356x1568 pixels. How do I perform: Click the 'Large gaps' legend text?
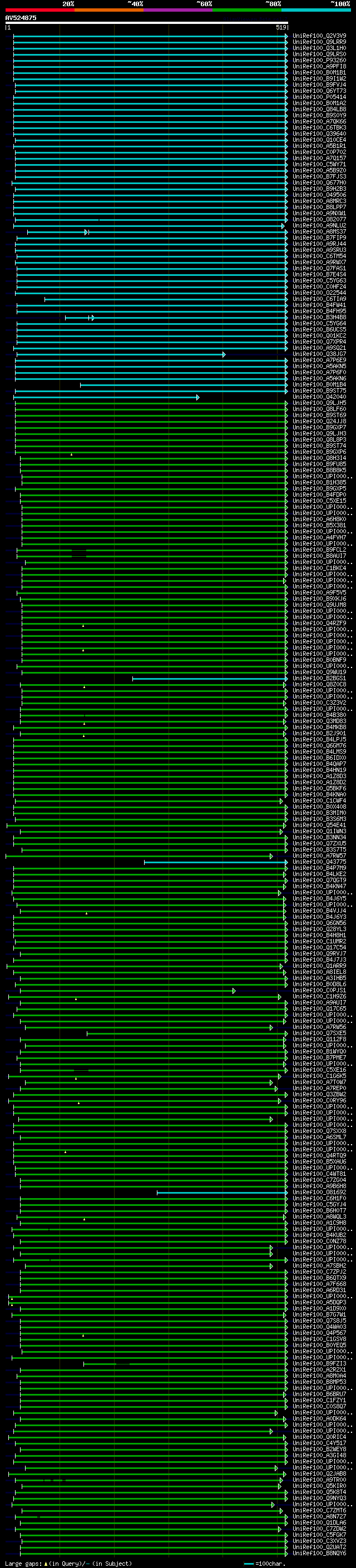(23, 1564)
